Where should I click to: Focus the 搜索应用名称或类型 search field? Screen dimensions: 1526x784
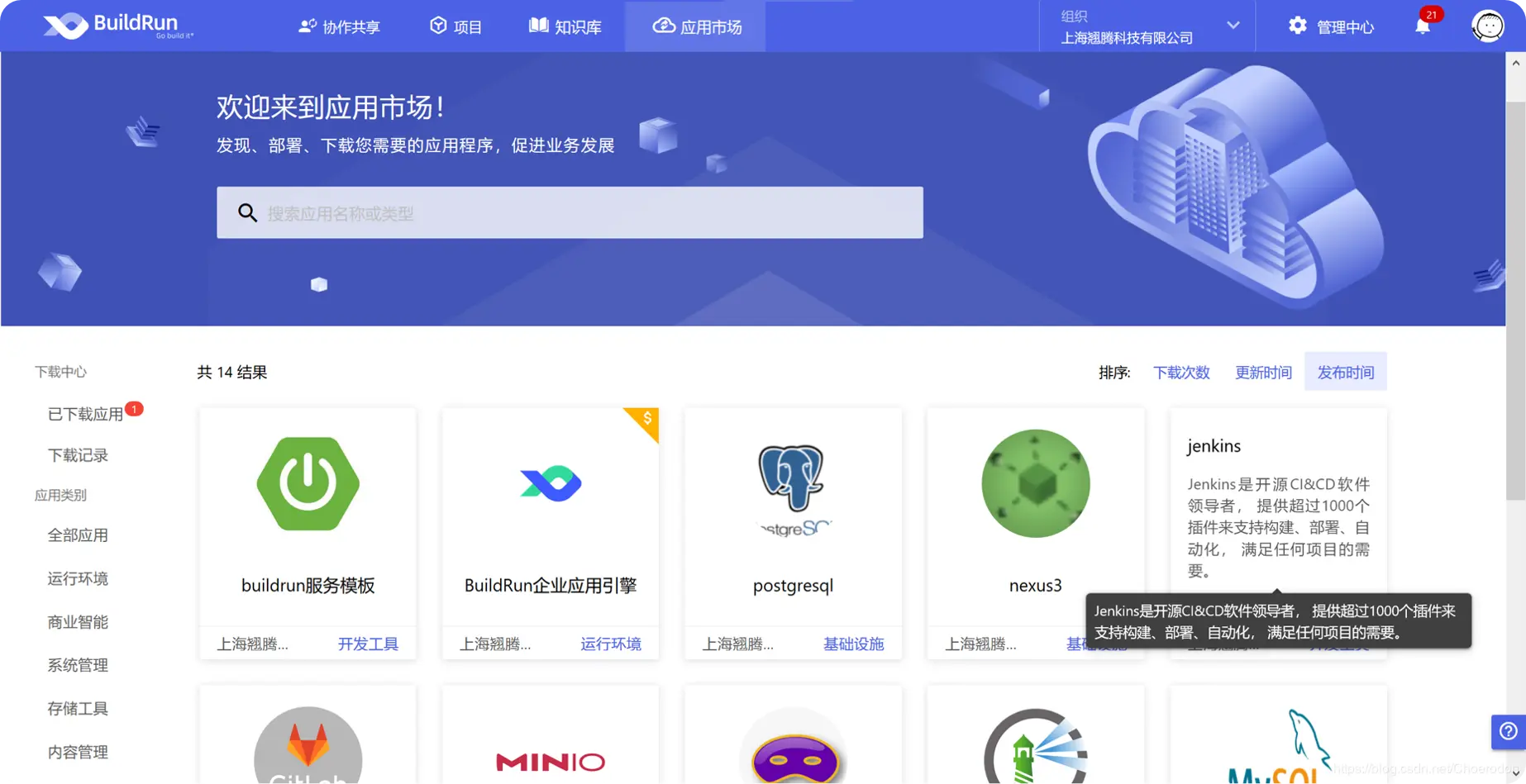(570, 213)
